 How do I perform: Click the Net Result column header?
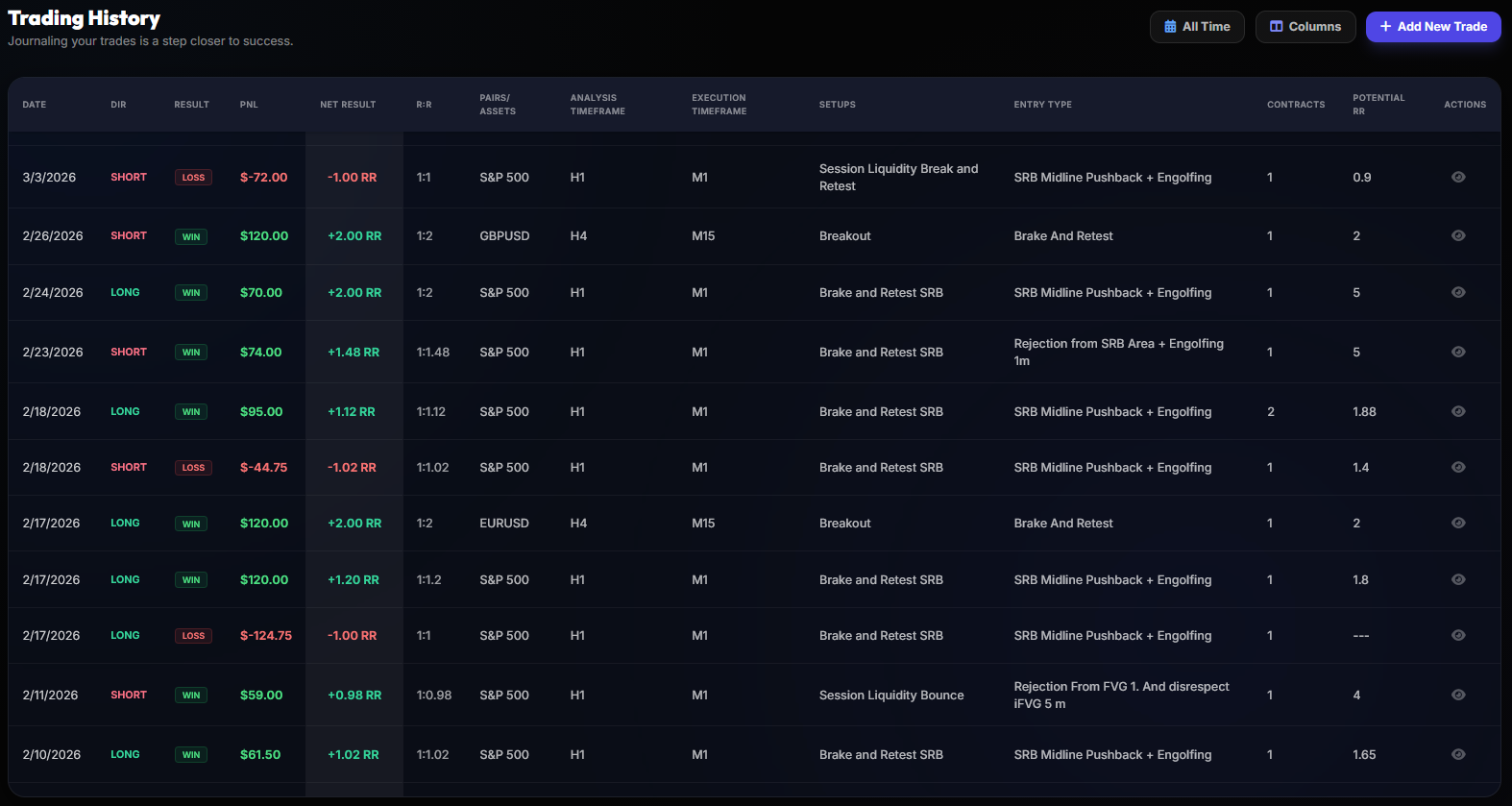tap(348, 105)
